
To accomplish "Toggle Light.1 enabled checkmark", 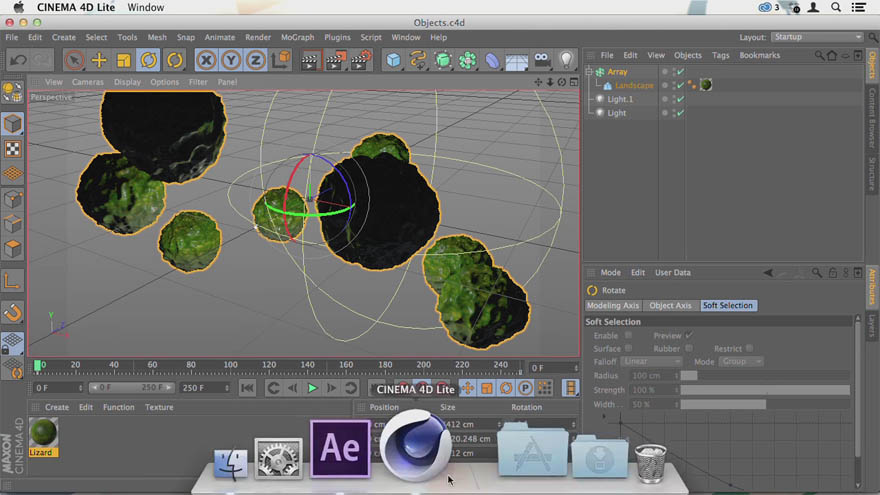I will (681, 99).
